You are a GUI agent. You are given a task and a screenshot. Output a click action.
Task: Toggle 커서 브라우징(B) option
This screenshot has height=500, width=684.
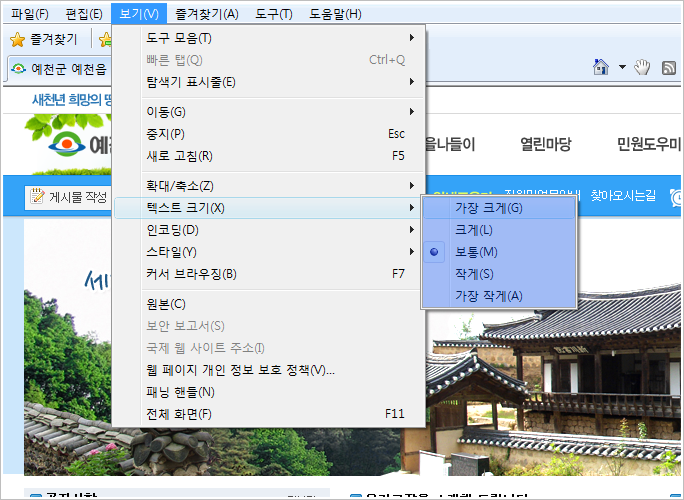pyautogui.click(x=269, y=274)
